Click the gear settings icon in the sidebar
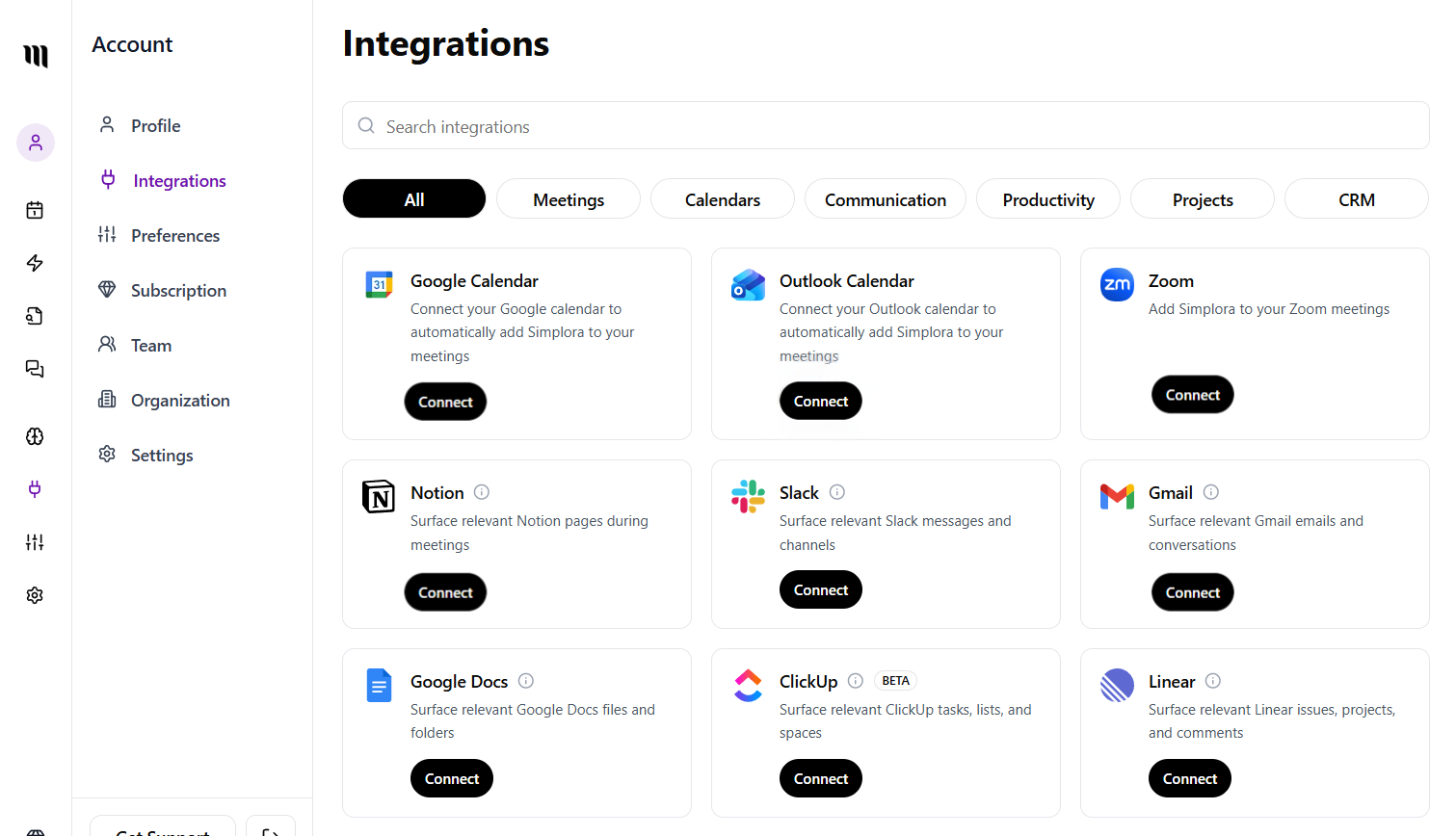This screenshot has width=1456, height=836. pos(35,594)
